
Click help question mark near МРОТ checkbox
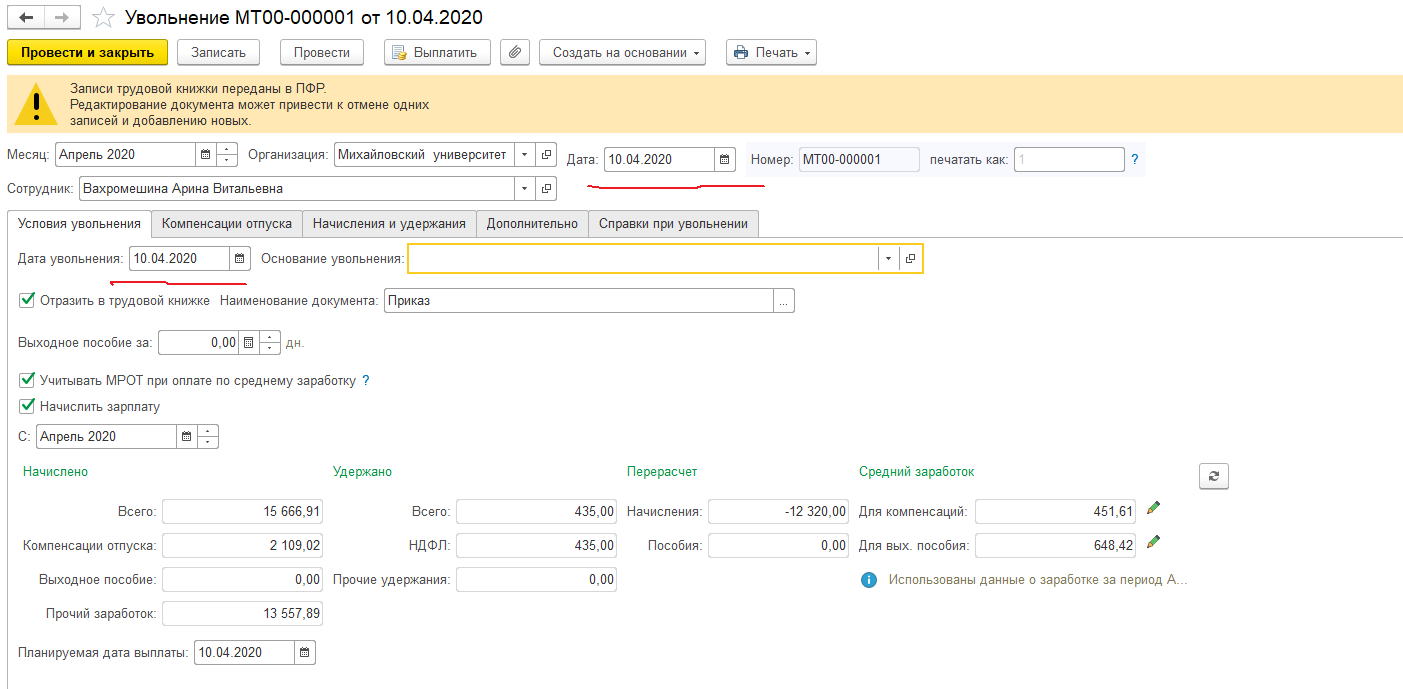pos(366,380)
